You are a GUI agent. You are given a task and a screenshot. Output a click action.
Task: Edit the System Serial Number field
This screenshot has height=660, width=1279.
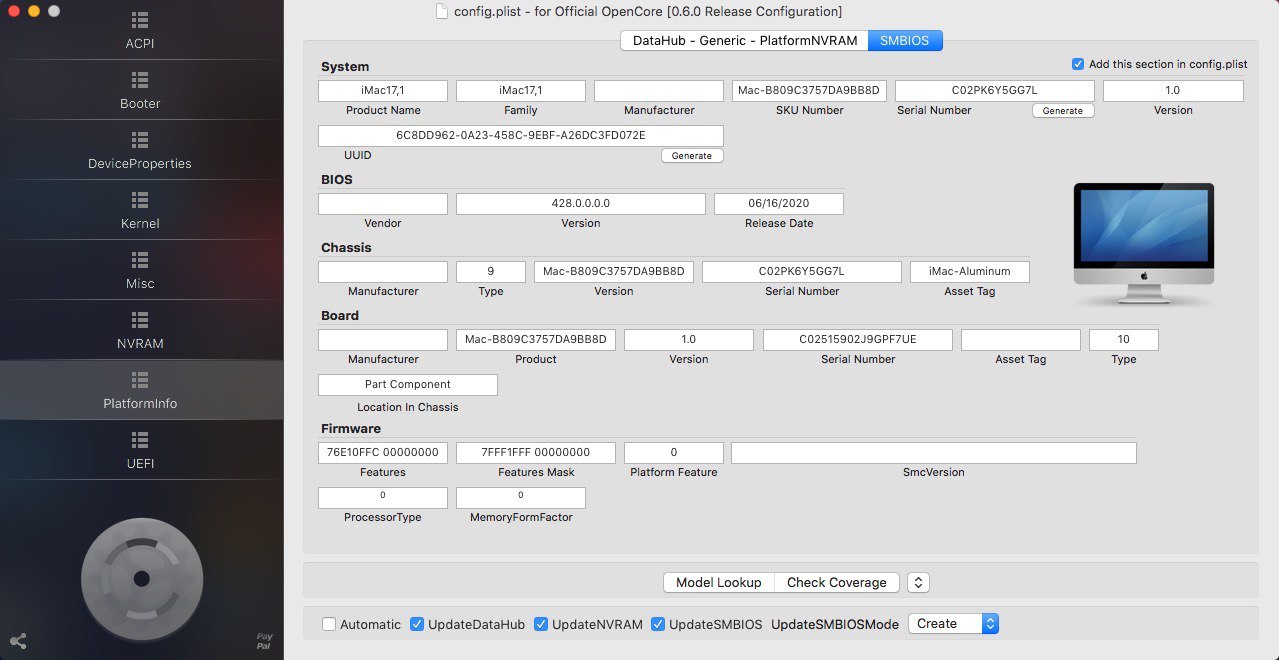click(x=995, y=91)
